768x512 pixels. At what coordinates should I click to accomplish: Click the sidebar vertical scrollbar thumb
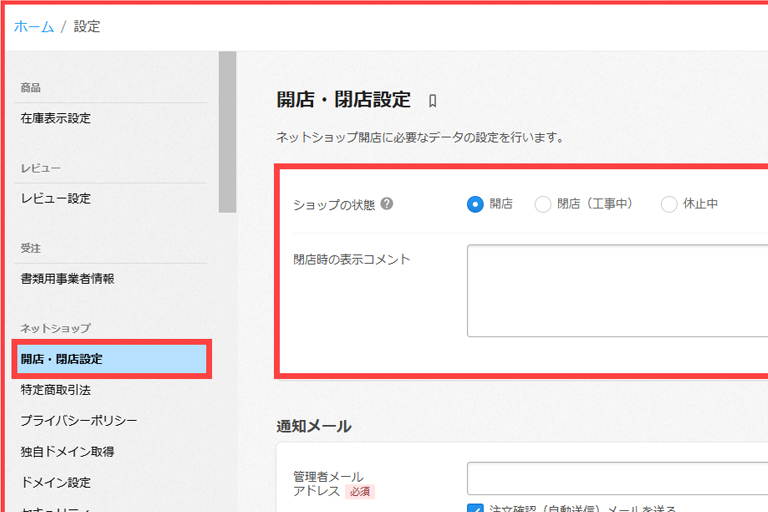[x=227, y=132]
